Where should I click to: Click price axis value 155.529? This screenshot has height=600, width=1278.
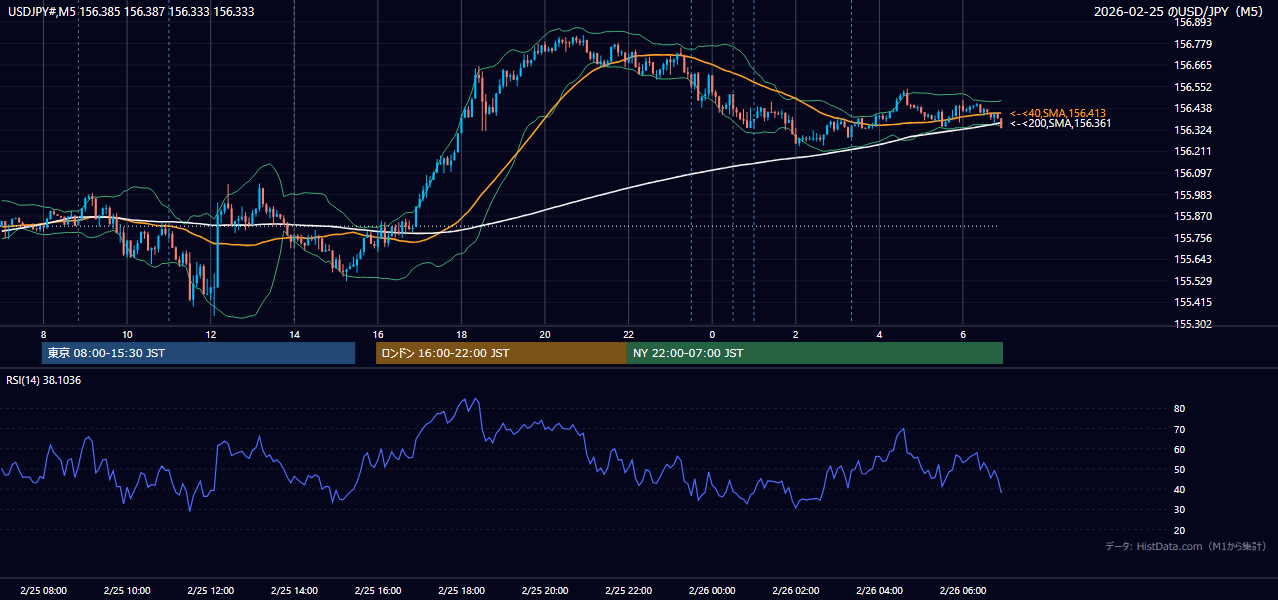point(1193,281)
